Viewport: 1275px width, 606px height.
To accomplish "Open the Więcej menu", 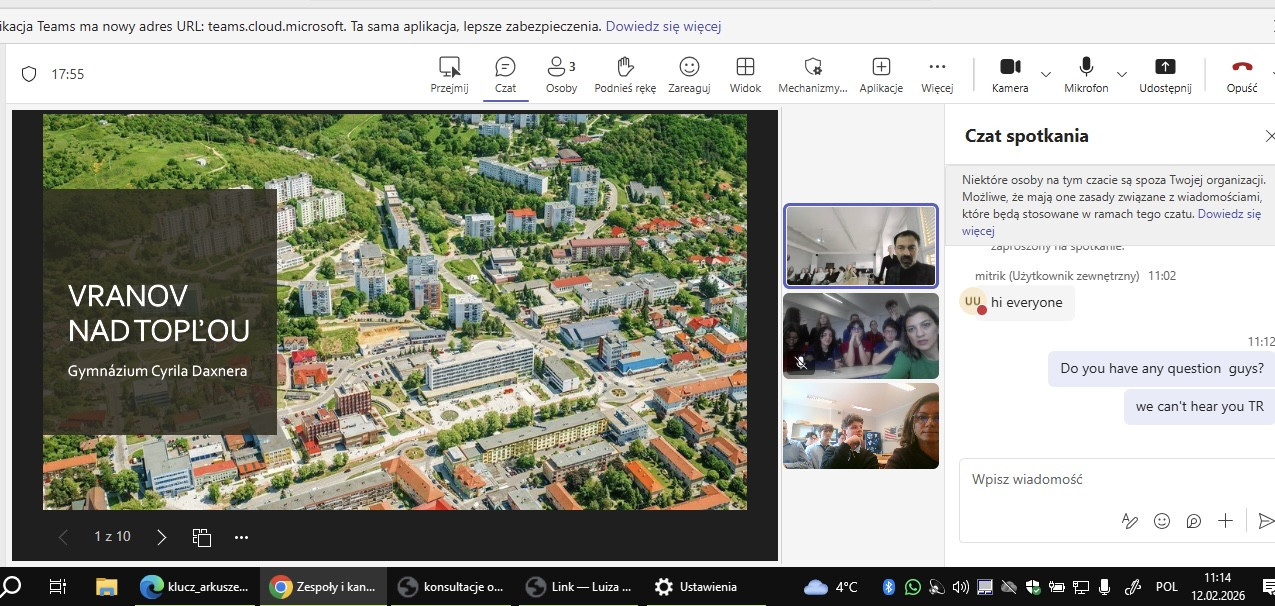I will pos(937,75).
